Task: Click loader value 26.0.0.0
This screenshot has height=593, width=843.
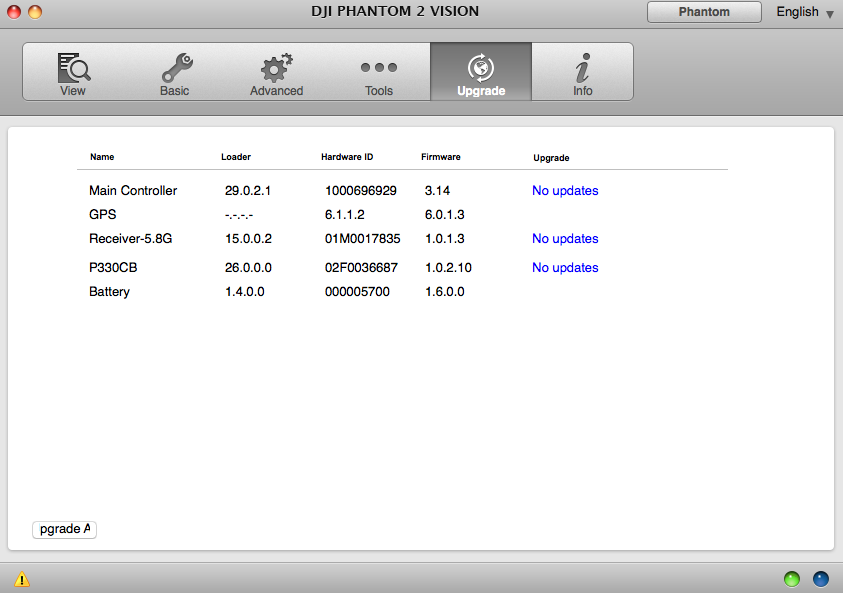Action: (248, 268)
